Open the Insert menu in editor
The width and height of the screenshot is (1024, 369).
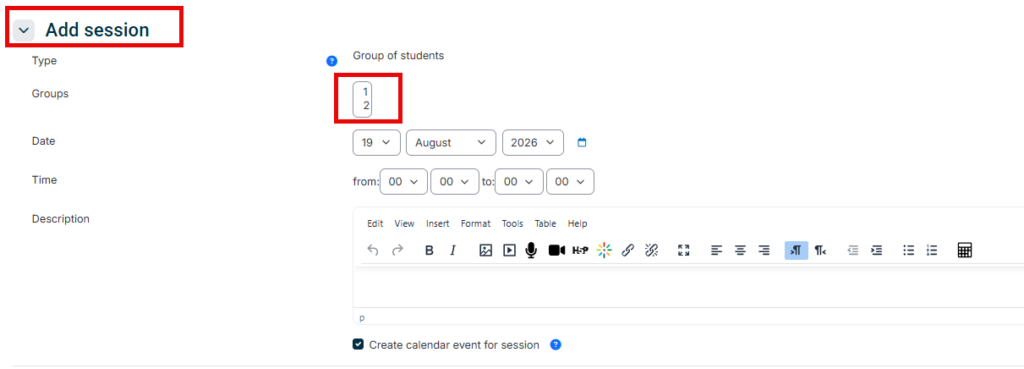click(438, 223)
